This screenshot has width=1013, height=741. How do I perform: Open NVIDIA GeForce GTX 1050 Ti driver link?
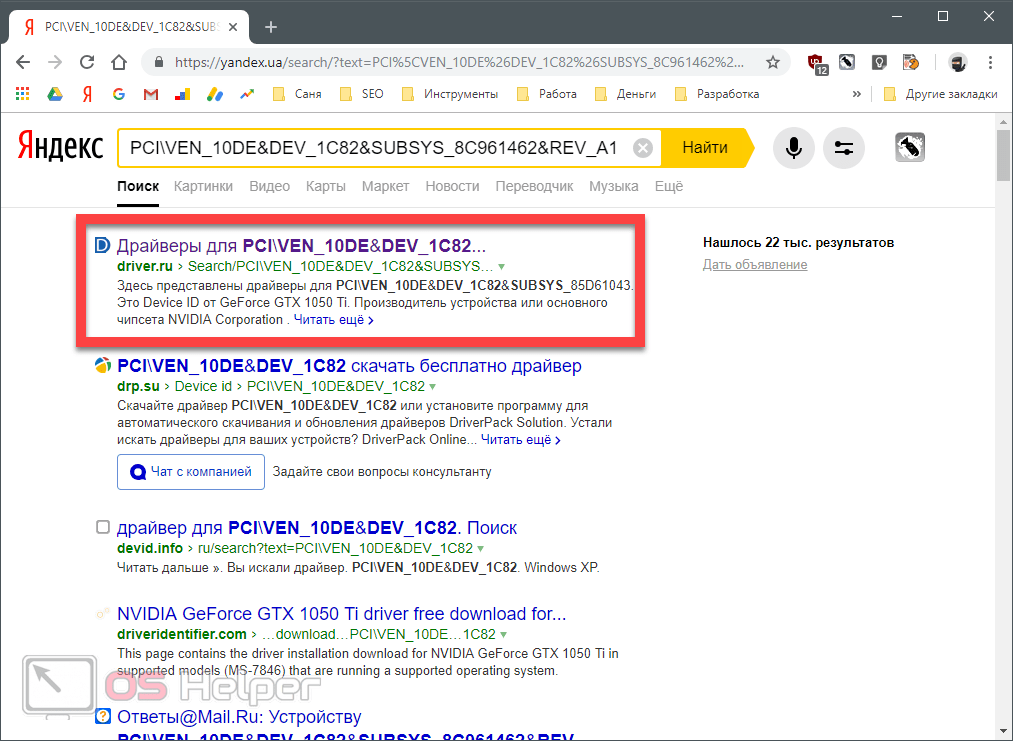pyautogui.click(x=341, y=613)
